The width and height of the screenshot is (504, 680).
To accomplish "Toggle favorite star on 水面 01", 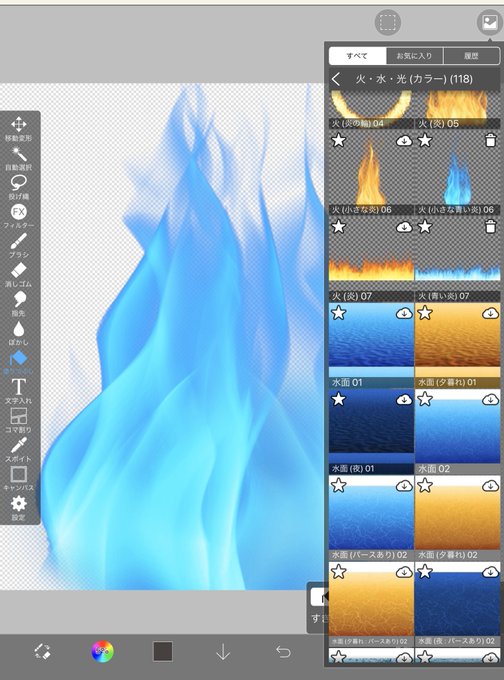I will point(338,313).
